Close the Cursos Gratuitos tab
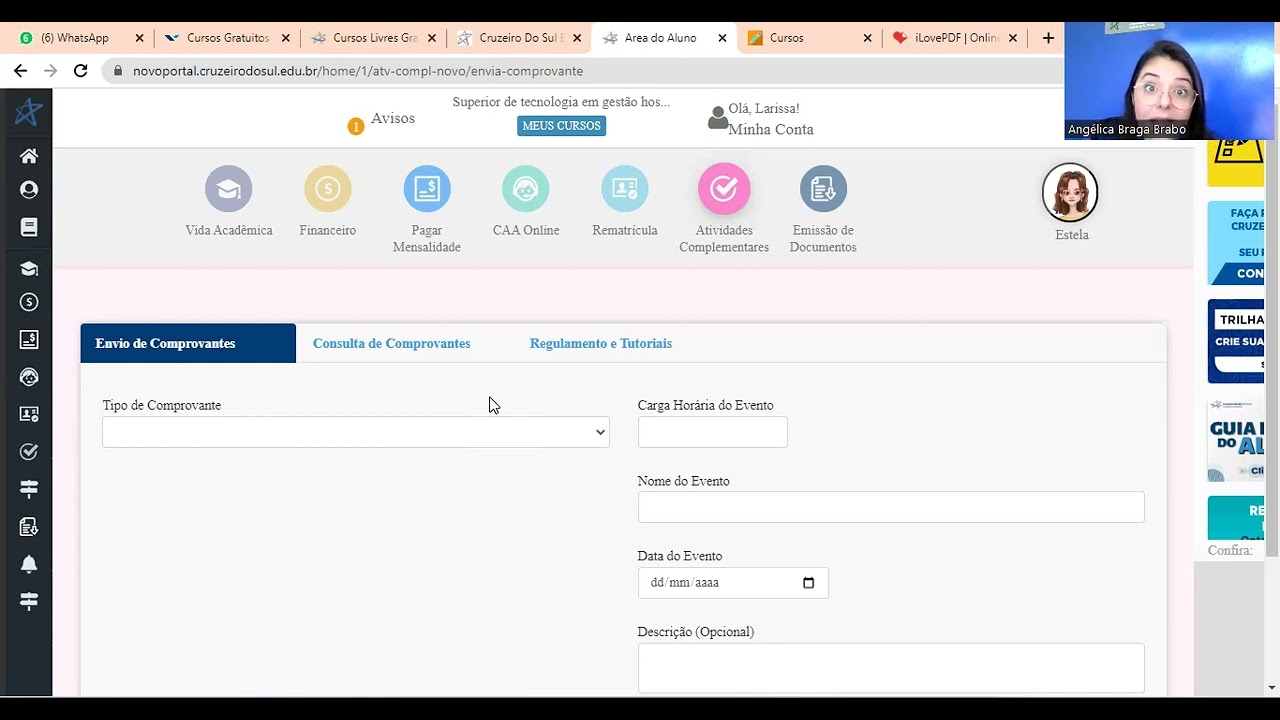This screenshot has width=1280, height=720. tap(285, 38)
